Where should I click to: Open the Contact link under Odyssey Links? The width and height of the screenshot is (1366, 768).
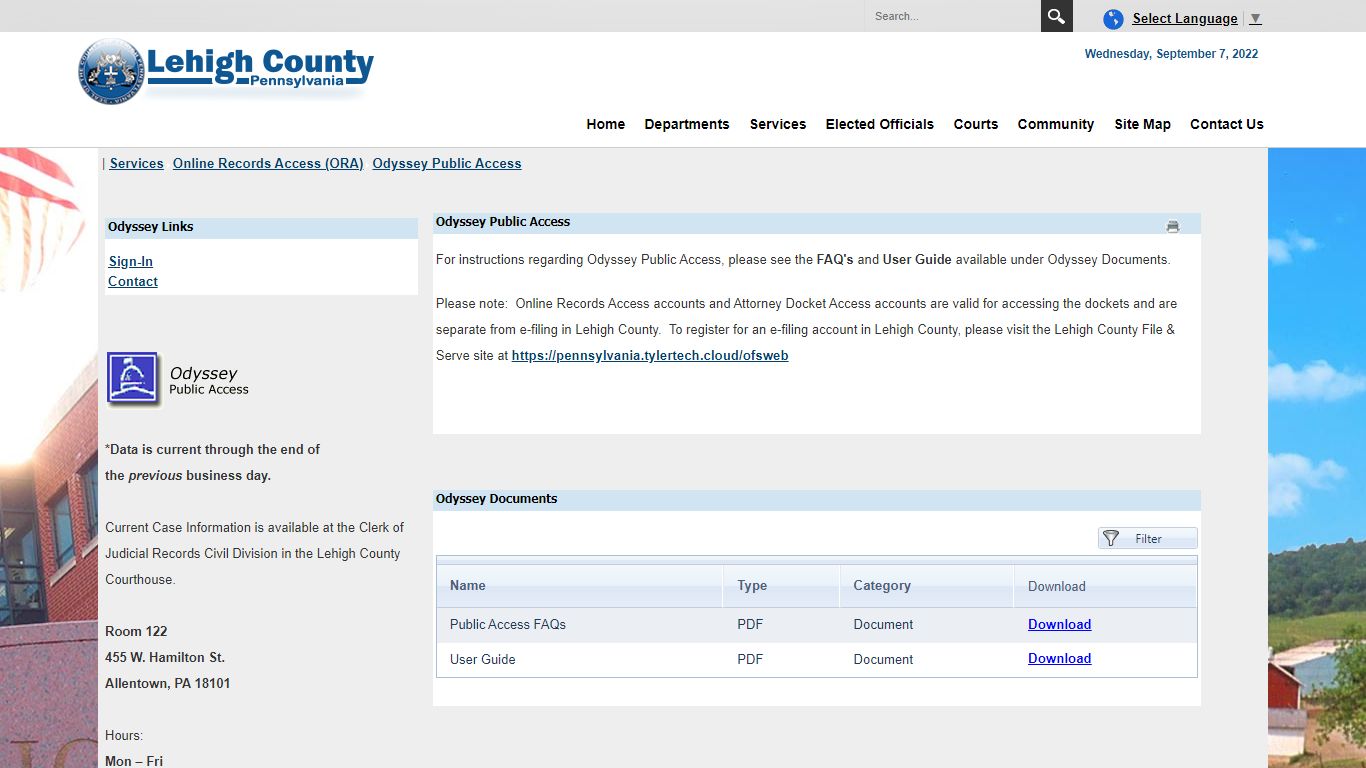tap(133, 281)
